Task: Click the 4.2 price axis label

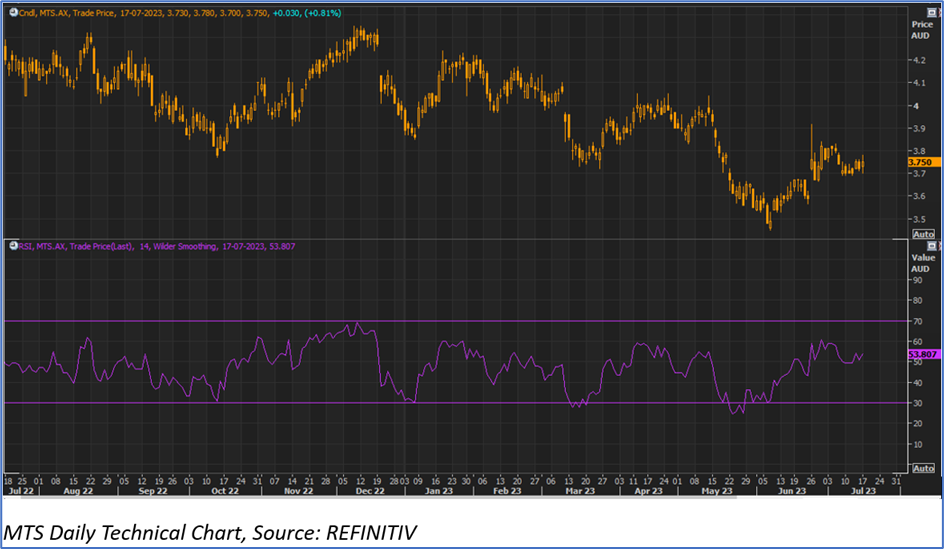Action: [917, 60]
